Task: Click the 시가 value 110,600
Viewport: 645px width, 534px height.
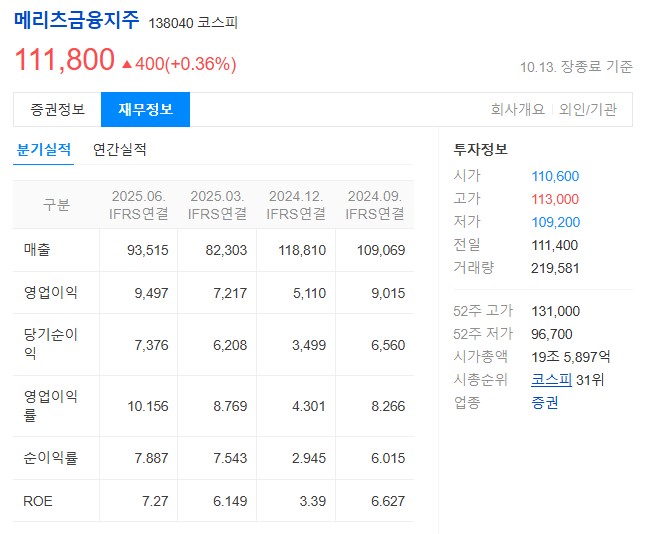Action: coord(555,176)
